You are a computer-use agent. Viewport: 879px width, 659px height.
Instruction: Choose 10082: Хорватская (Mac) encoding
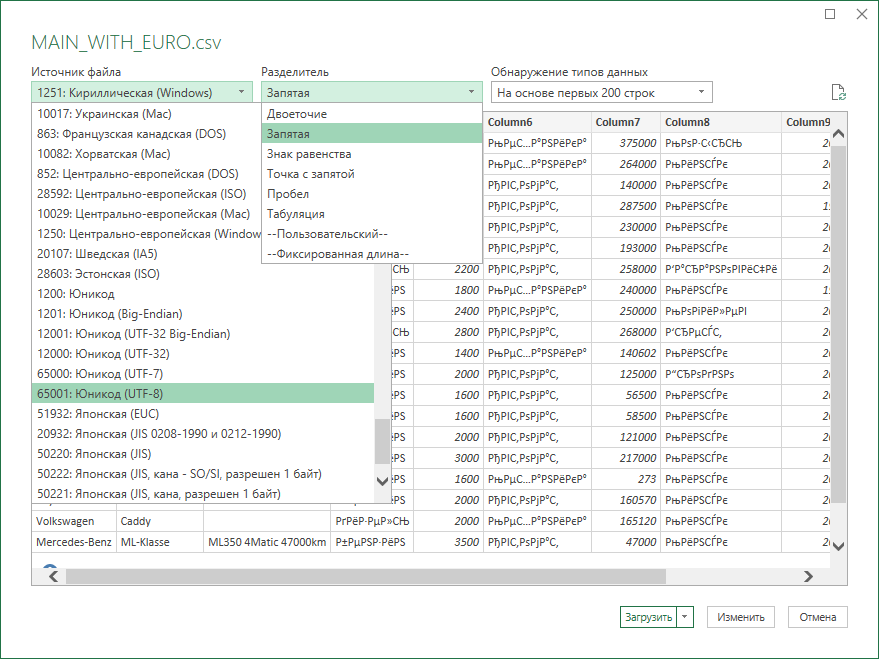[x=147, y=154]
